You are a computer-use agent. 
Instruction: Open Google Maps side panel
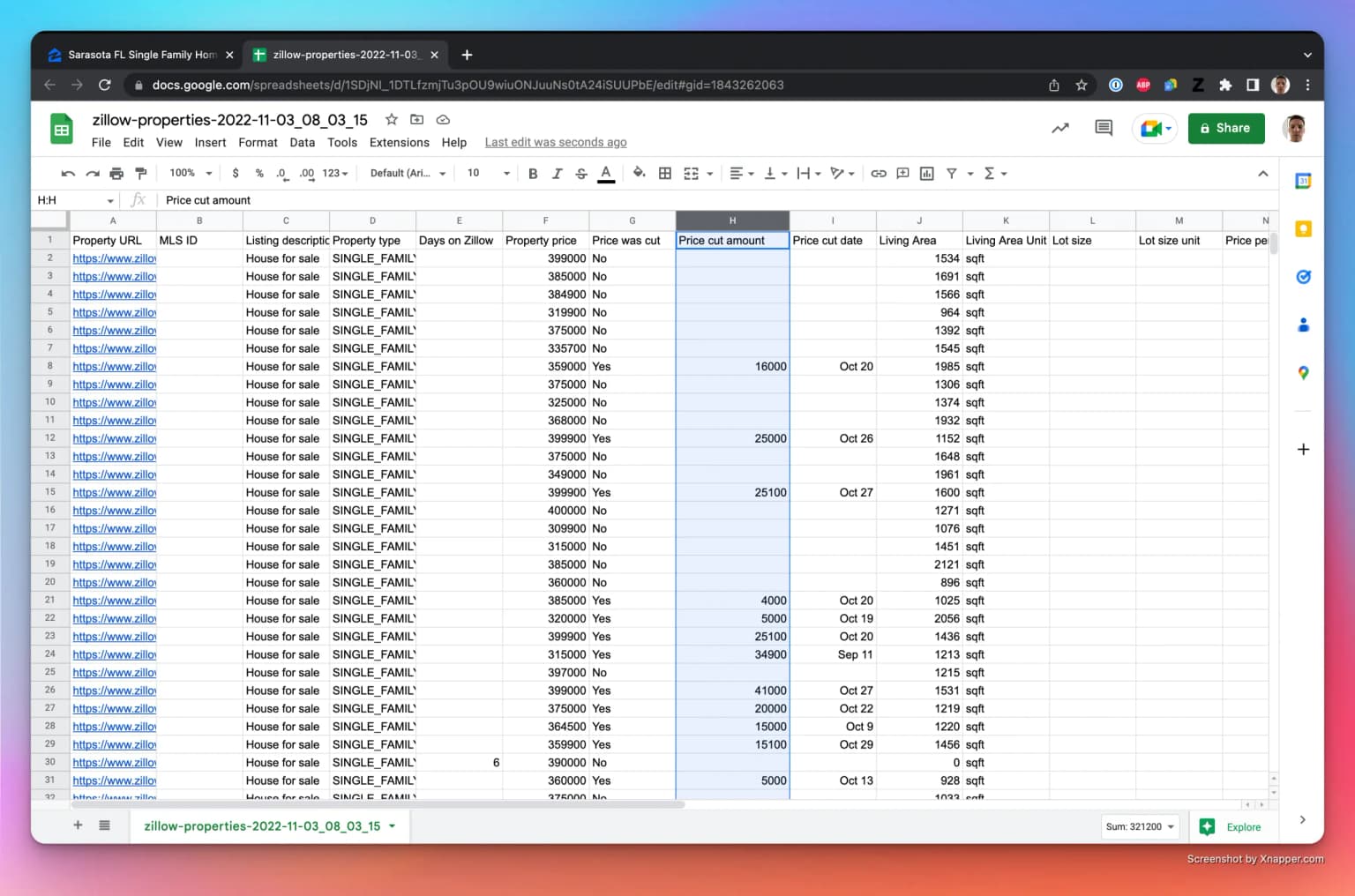click(1303, 373)
